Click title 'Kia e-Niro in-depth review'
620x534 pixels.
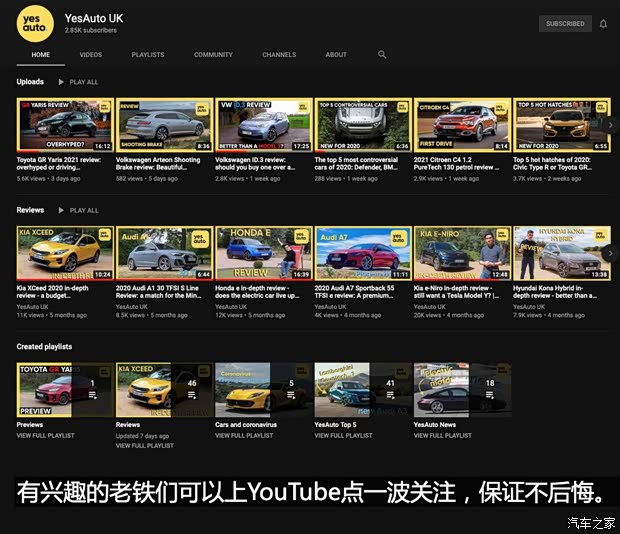pos(456,292)
